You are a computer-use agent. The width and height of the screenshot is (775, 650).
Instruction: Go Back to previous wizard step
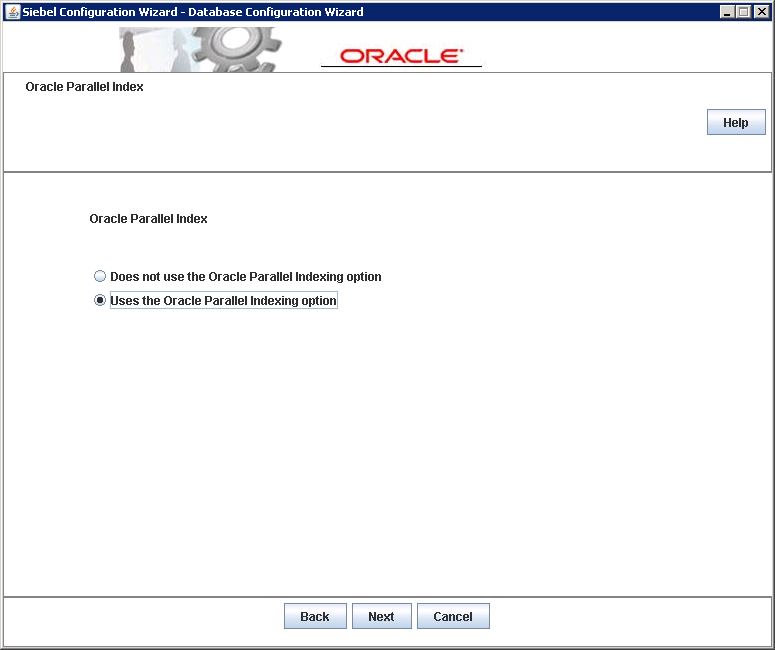pos(315,616)
